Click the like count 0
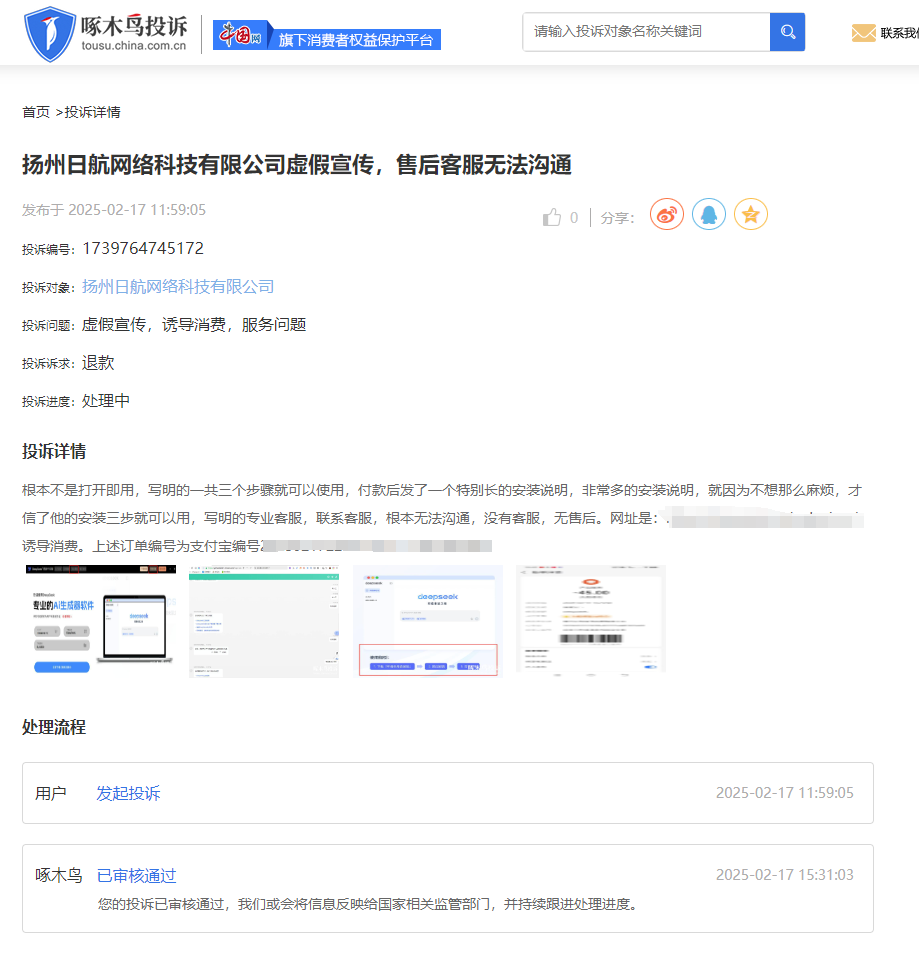This screenshot has width=919, height=956. 574,218
